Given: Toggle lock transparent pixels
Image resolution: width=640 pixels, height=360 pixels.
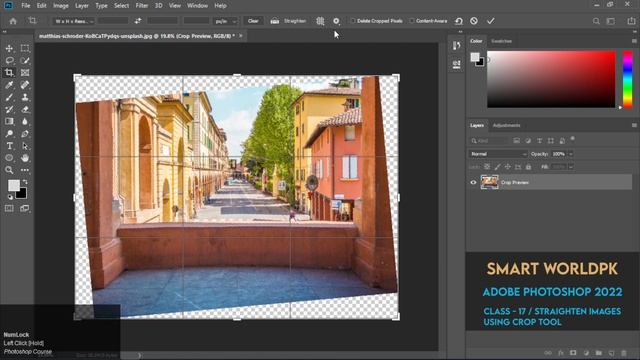Looking at the screenshot, I should point(487,167).
